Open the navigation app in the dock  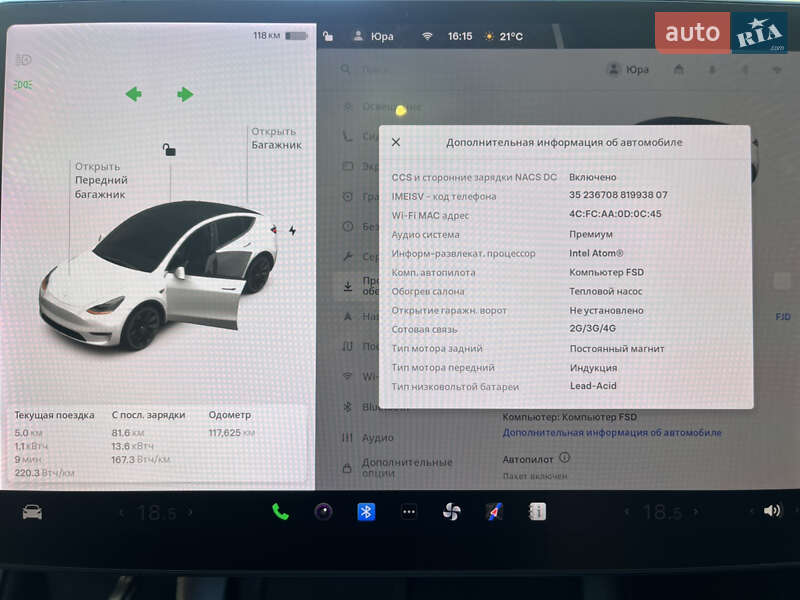pos(494,511)
